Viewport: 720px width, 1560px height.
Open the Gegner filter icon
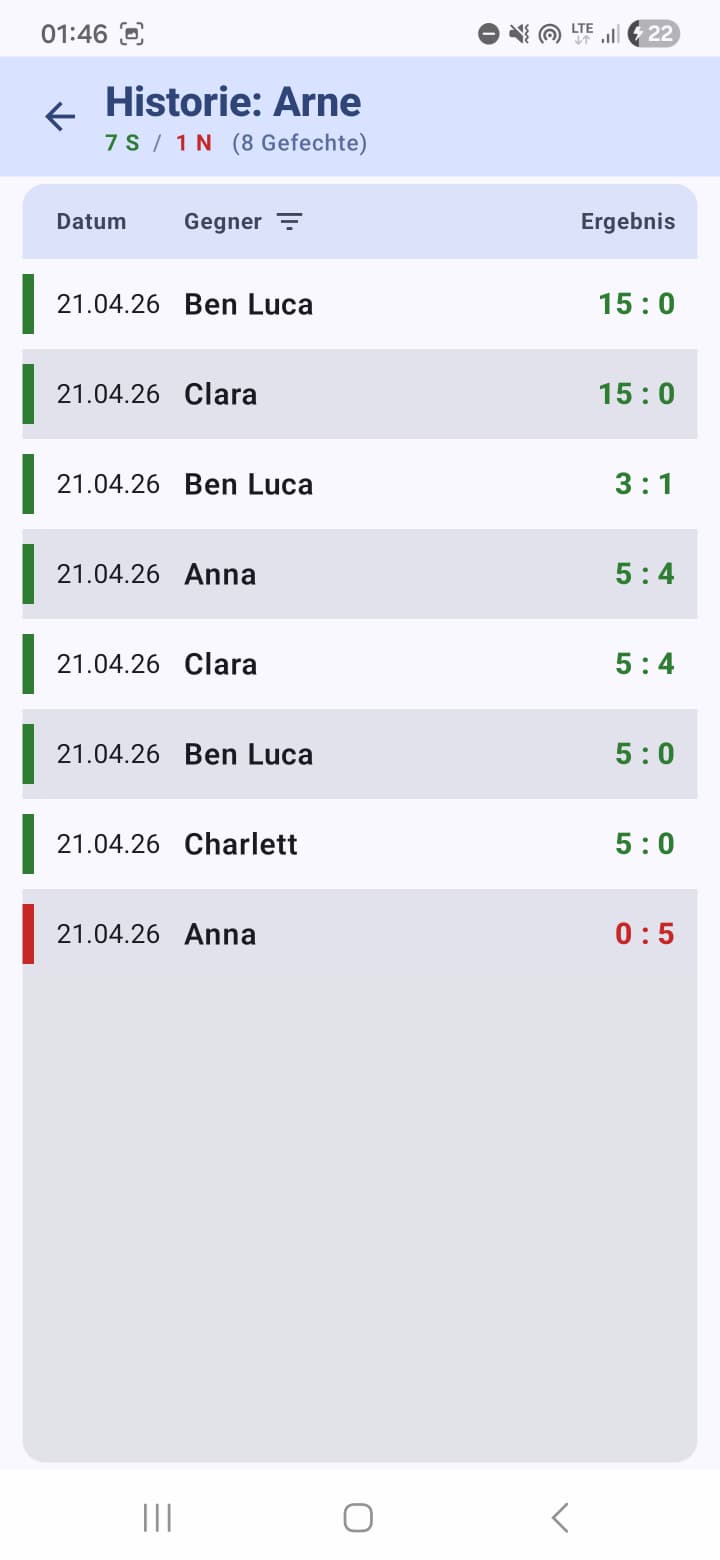pos(289,222)
